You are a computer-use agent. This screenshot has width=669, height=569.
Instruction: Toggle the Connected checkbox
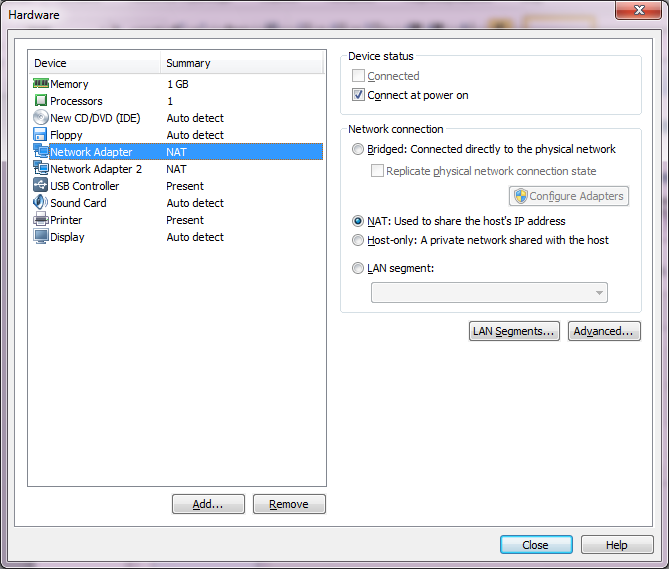358,76
